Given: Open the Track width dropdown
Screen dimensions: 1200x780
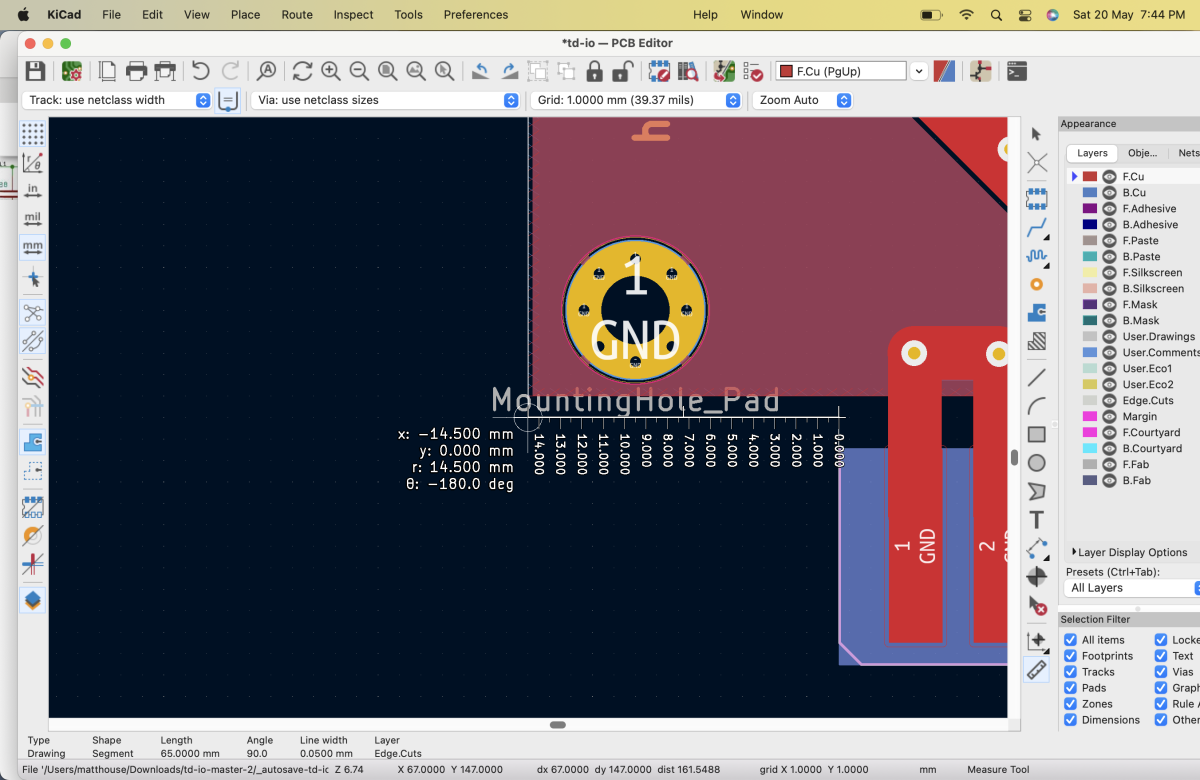Looking at the screenshot, I should tap(117, 100).
